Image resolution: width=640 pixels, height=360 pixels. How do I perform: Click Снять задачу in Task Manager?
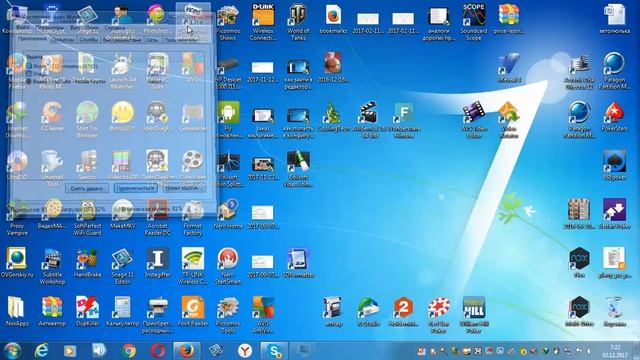pos(87,188)
